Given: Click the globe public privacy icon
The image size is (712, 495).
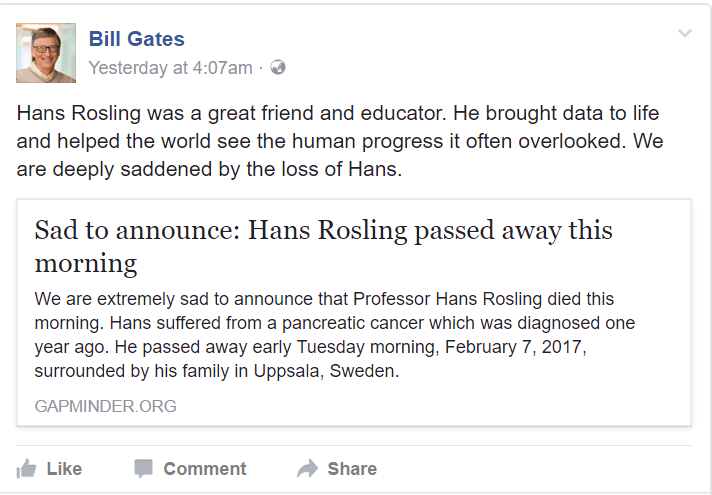Looking at the screenshot, I should (x=278, y=68).
